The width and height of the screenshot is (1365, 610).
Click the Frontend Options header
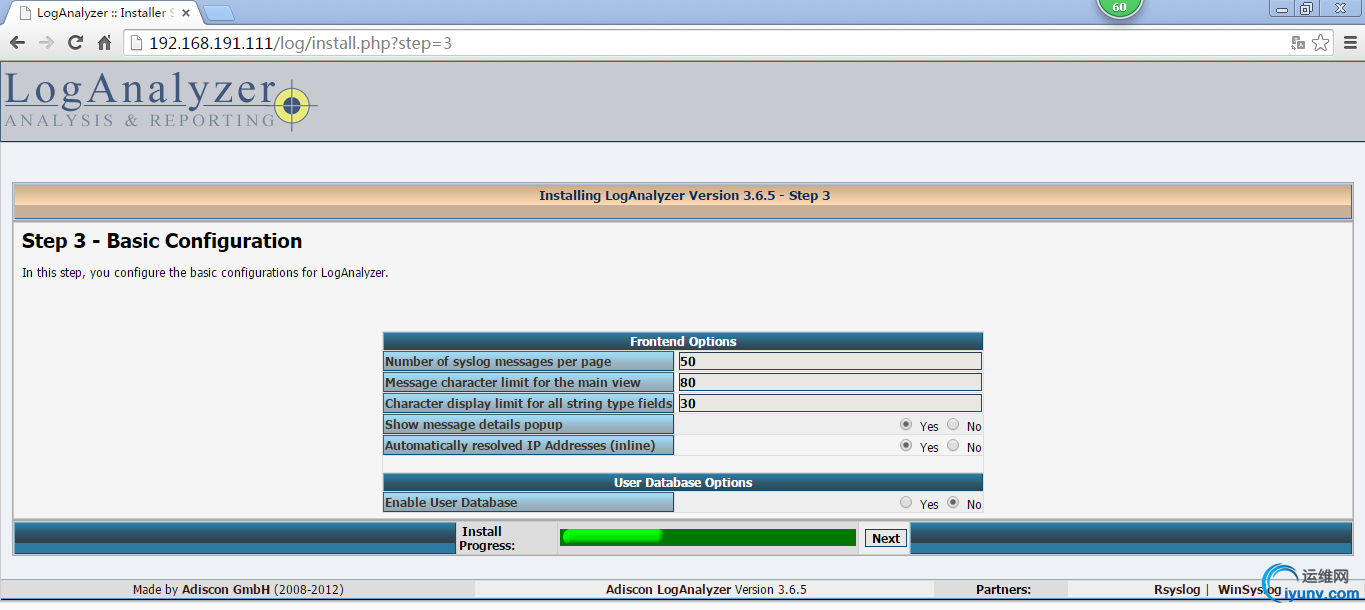tap(683, 341)
